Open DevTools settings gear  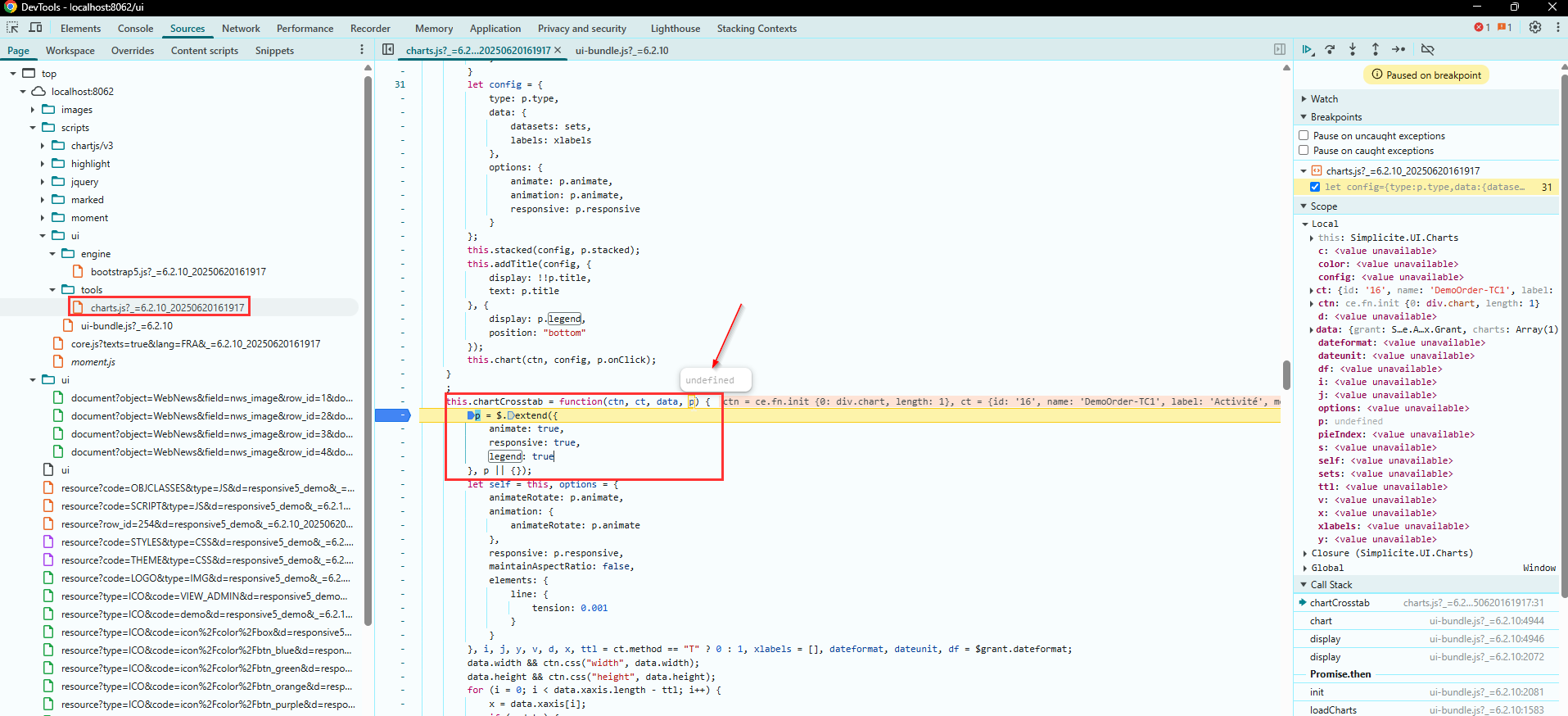click(1535, 27)
